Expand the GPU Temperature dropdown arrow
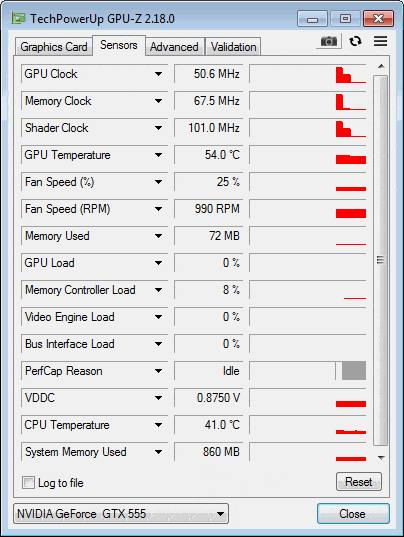 tap(158, 155)
